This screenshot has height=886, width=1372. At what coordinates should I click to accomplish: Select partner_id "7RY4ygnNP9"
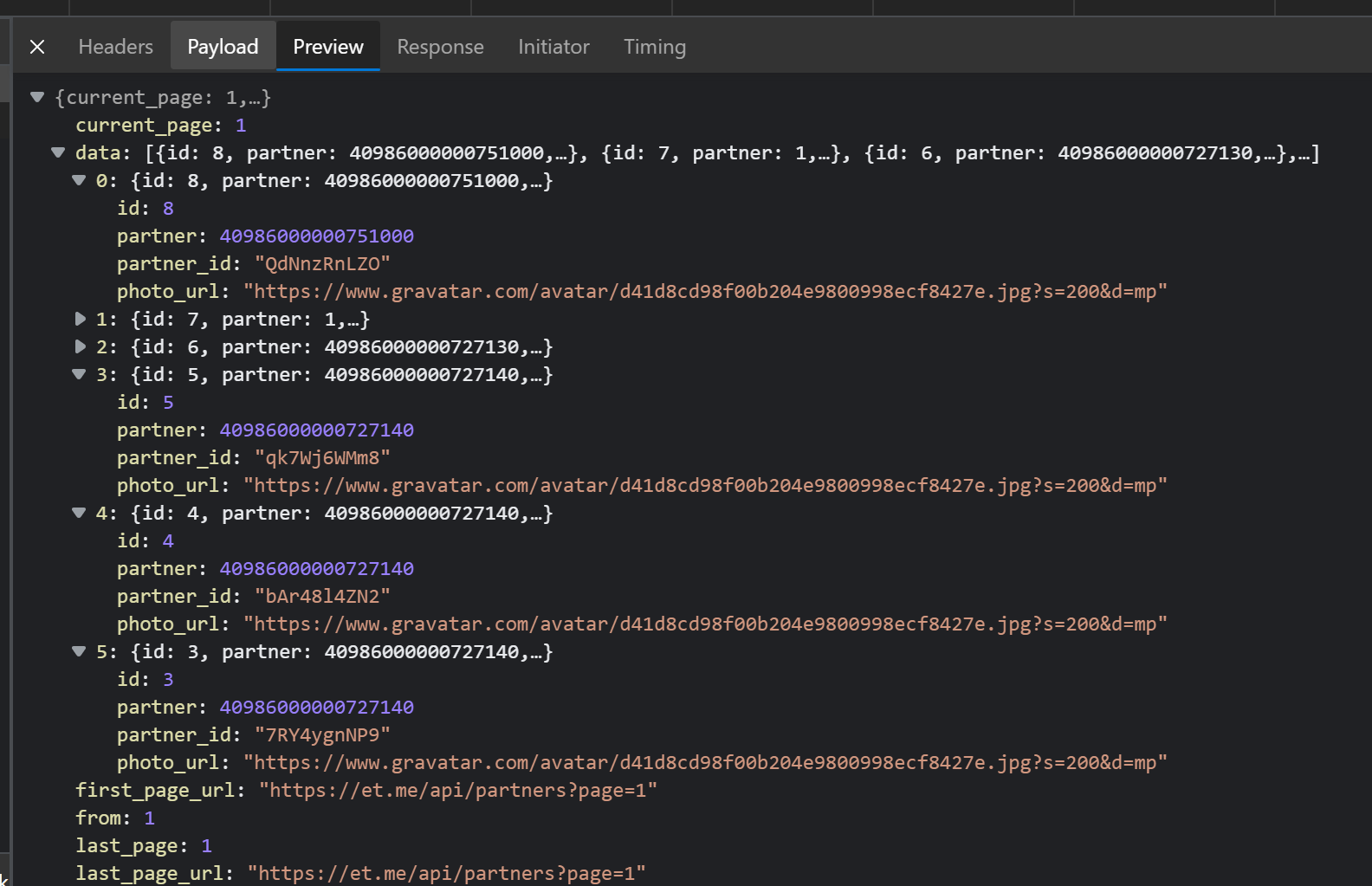322,734
